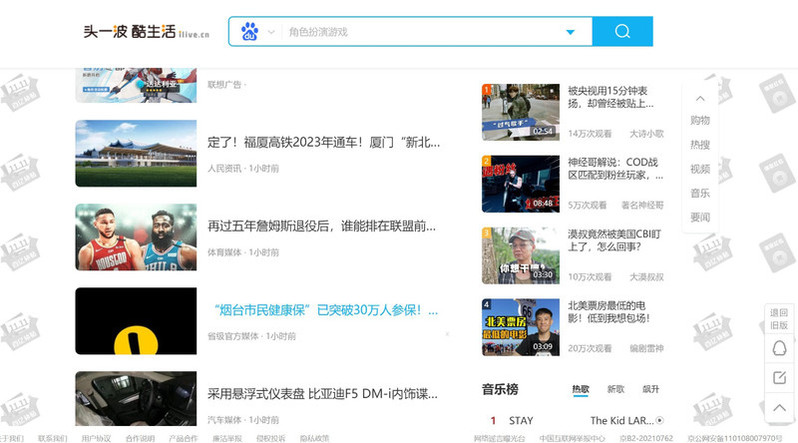Jump to 购物 section in side nav
Viewport: 798px width, 443px height.
700,121
